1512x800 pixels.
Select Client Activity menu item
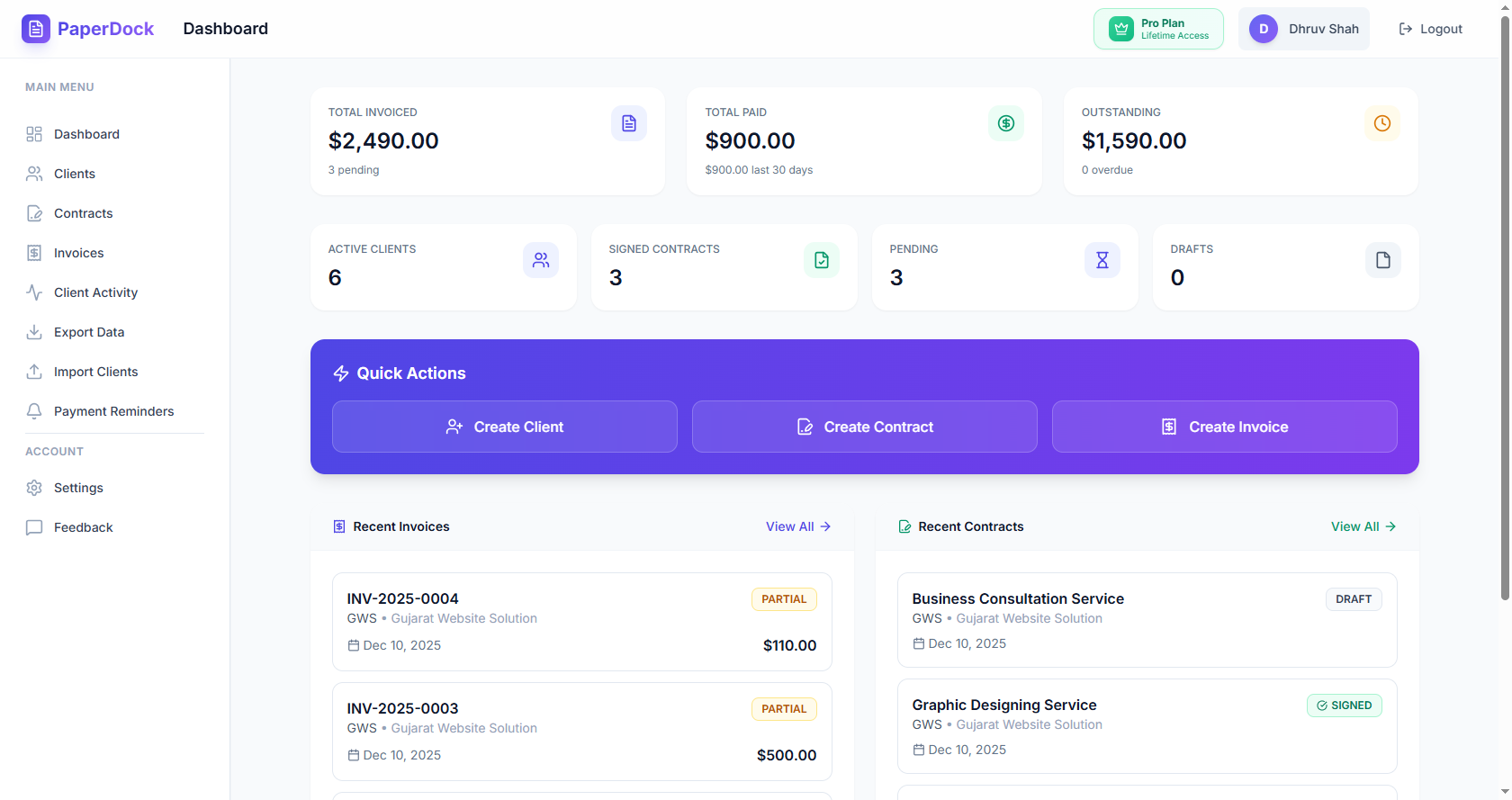pyautogui.click(x=115, y=292)
